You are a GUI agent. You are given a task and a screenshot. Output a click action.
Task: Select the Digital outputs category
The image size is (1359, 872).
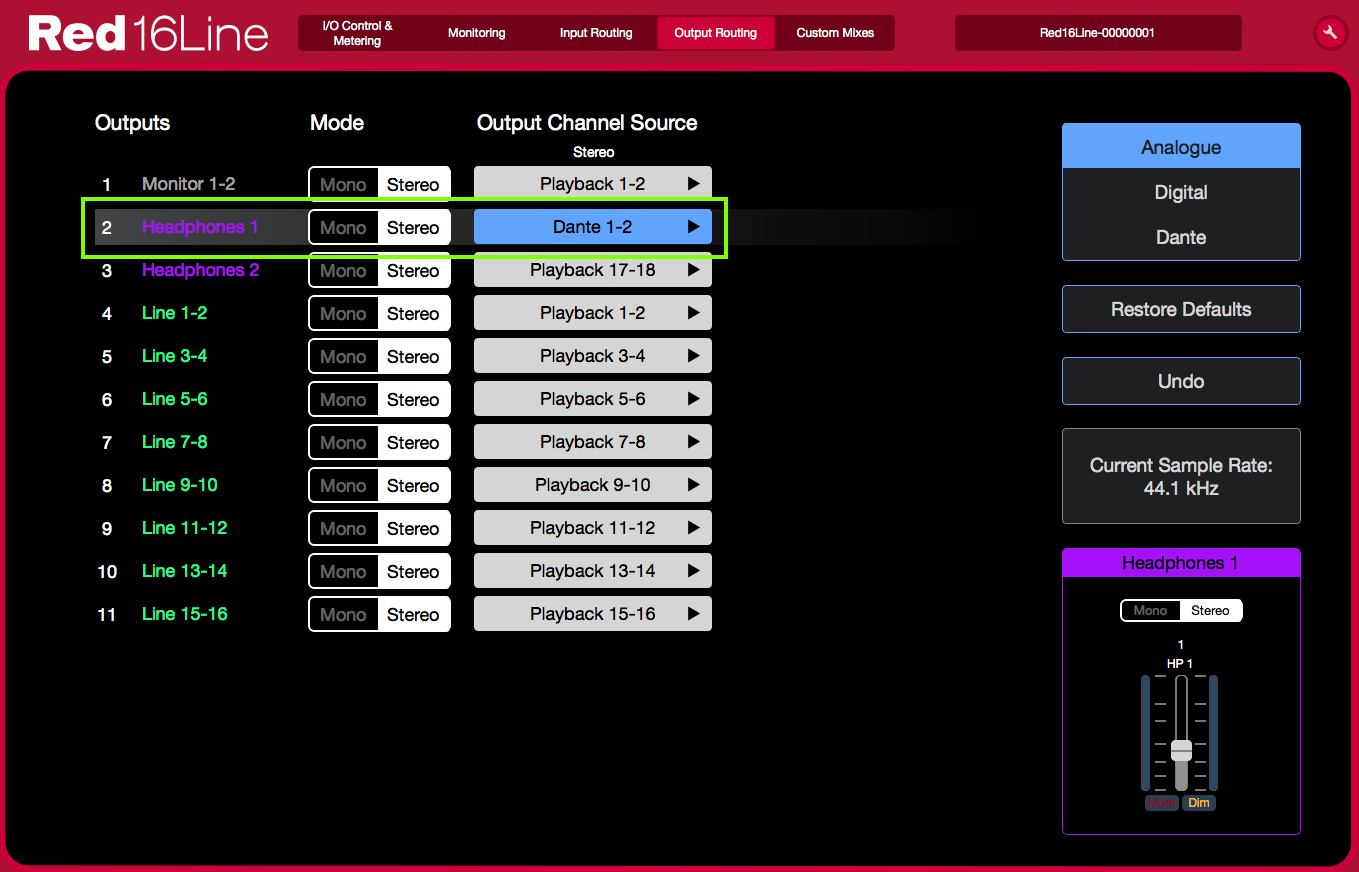point(1181,192)
